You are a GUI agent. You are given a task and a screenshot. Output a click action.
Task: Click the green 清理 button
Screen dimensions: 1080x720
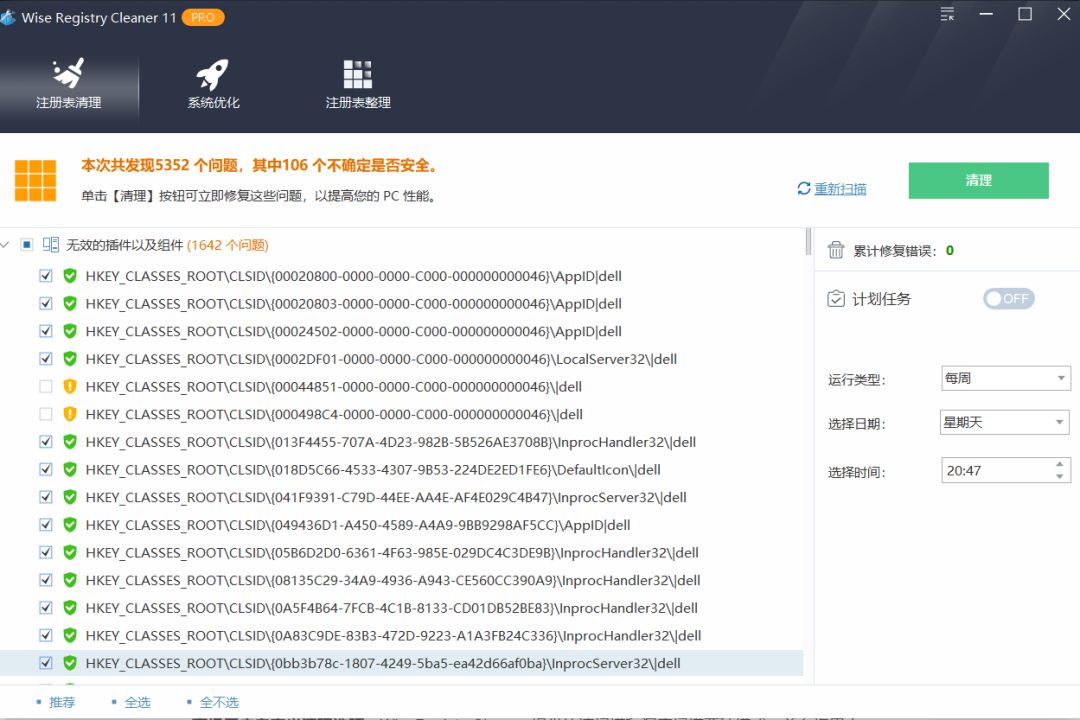978,180
